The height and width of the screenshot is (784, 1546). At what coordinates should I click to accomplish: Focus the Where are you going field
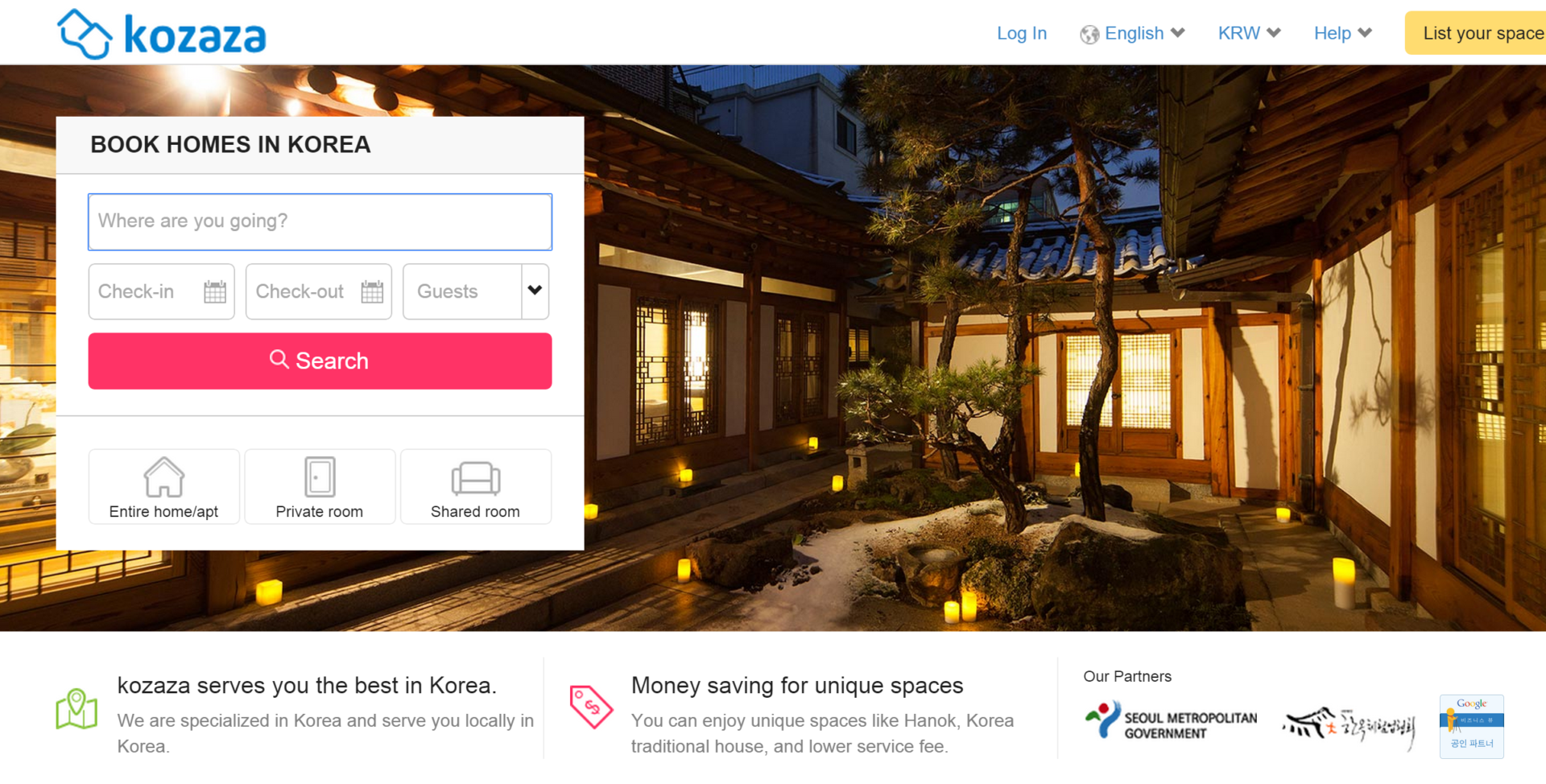[320, 222]
